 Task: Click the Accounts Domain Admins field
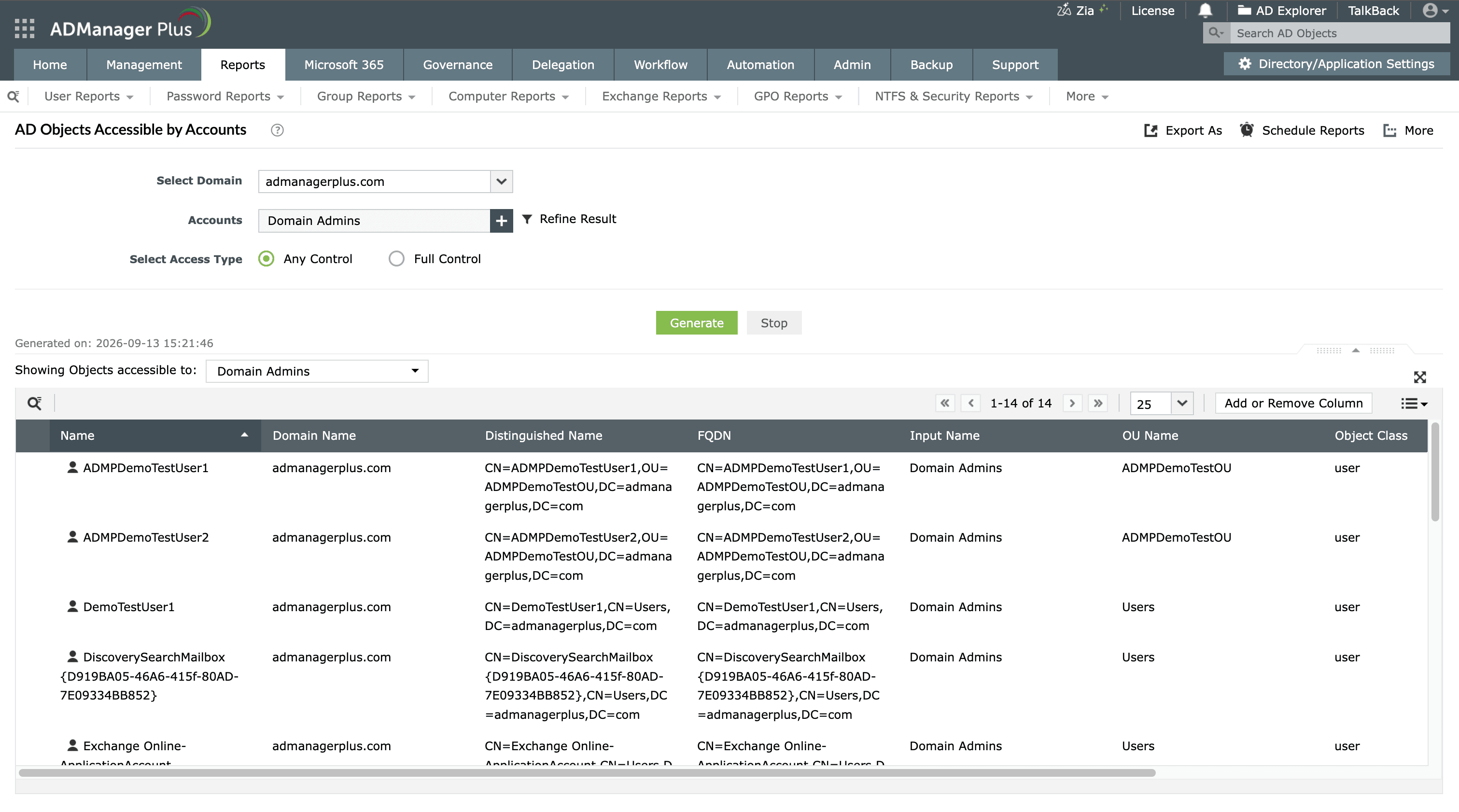click(x=374, y=221)
